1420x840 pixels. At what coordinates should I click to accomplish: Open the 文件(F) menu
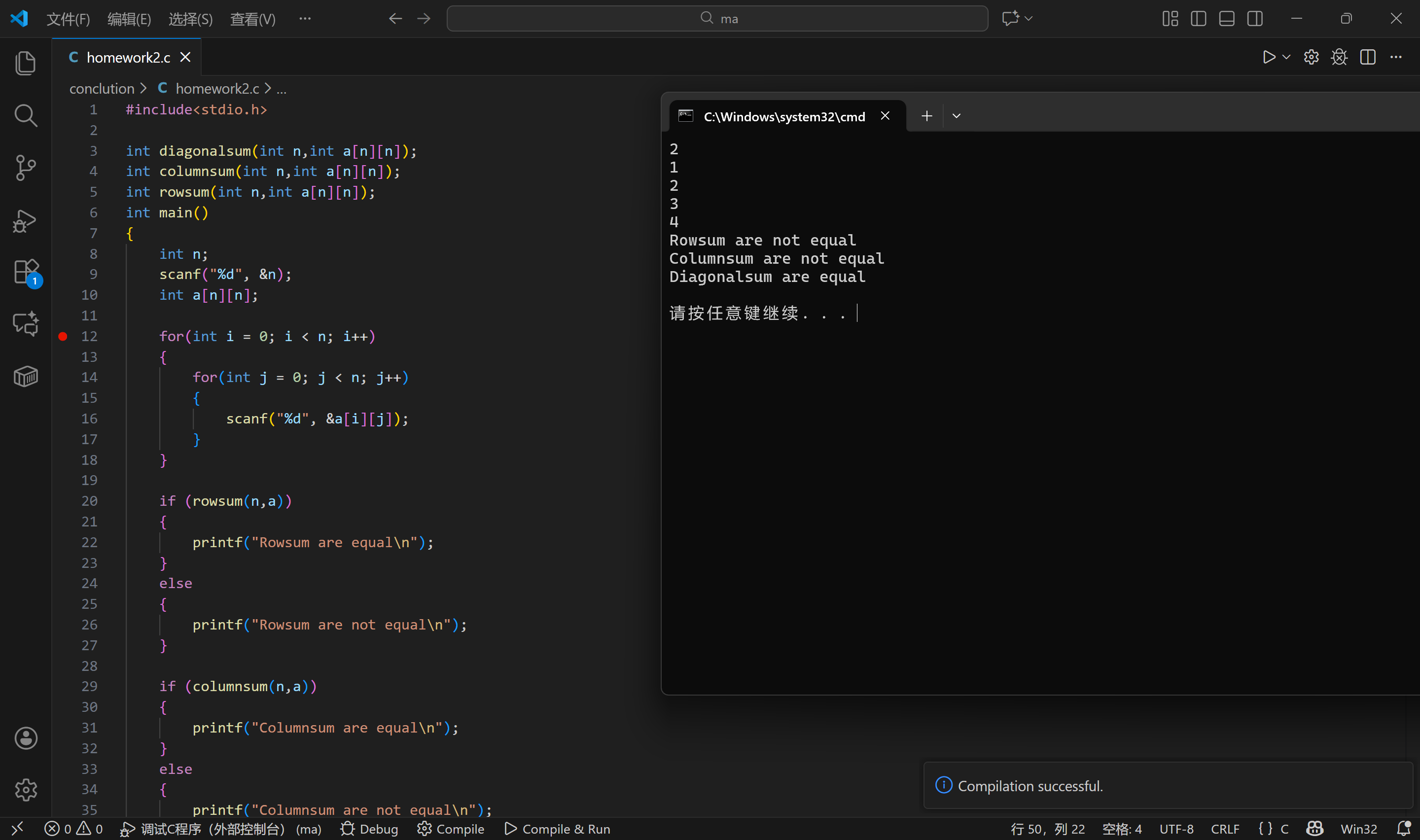68,19
